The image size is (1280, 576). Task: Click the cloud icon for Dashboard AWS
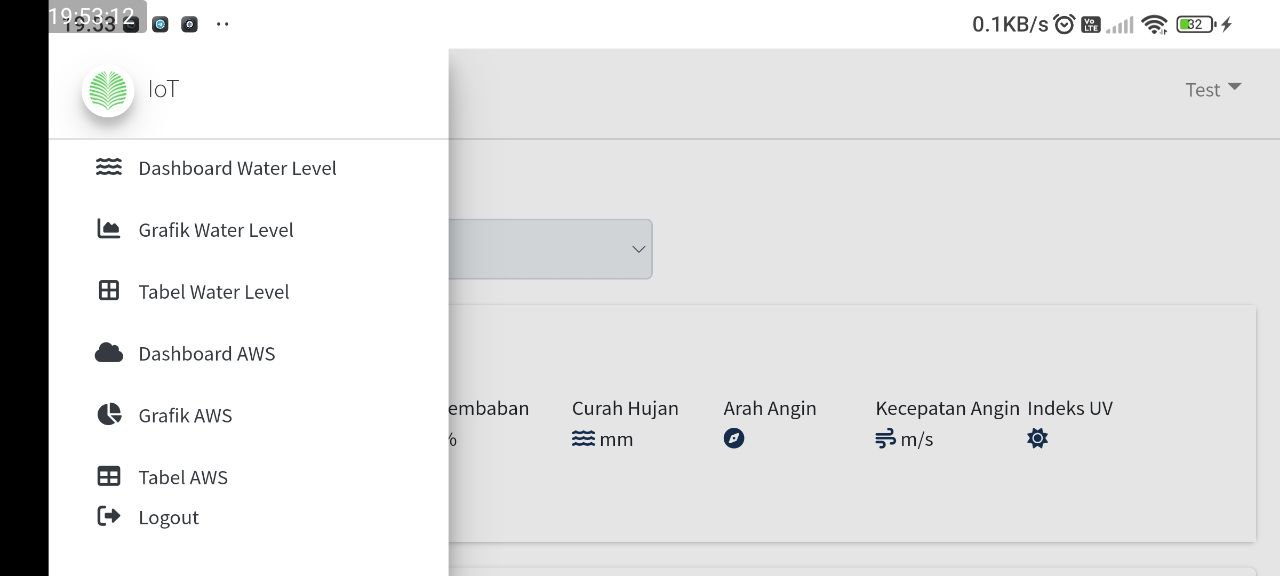coord(109,353)
